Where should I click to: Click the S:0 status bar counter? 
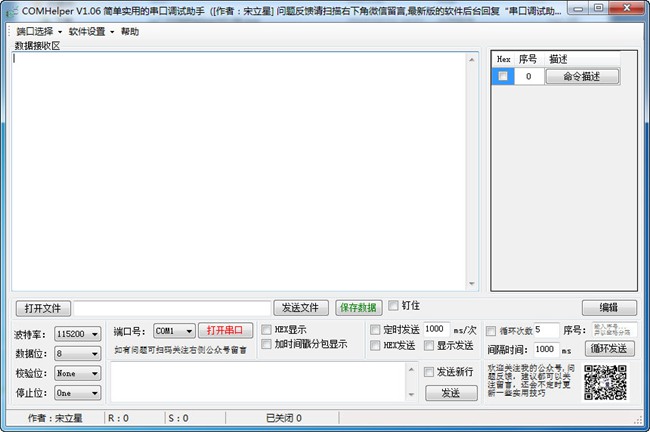(178, 418)
